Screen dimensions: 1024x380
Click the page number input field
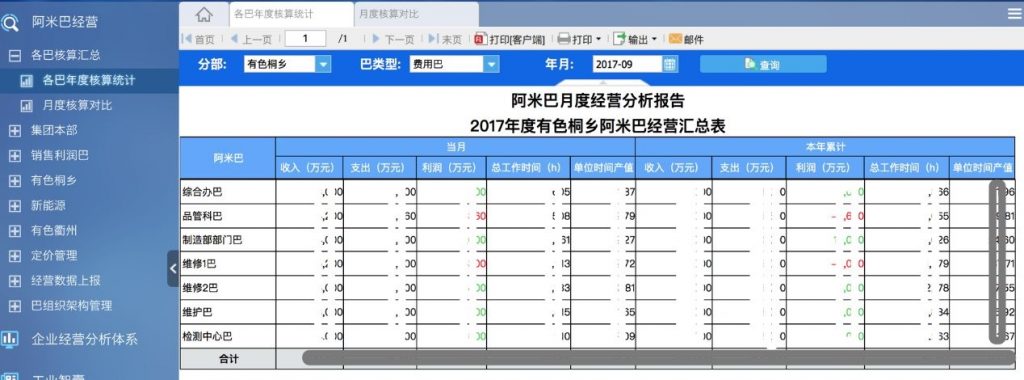pos(305,39)
